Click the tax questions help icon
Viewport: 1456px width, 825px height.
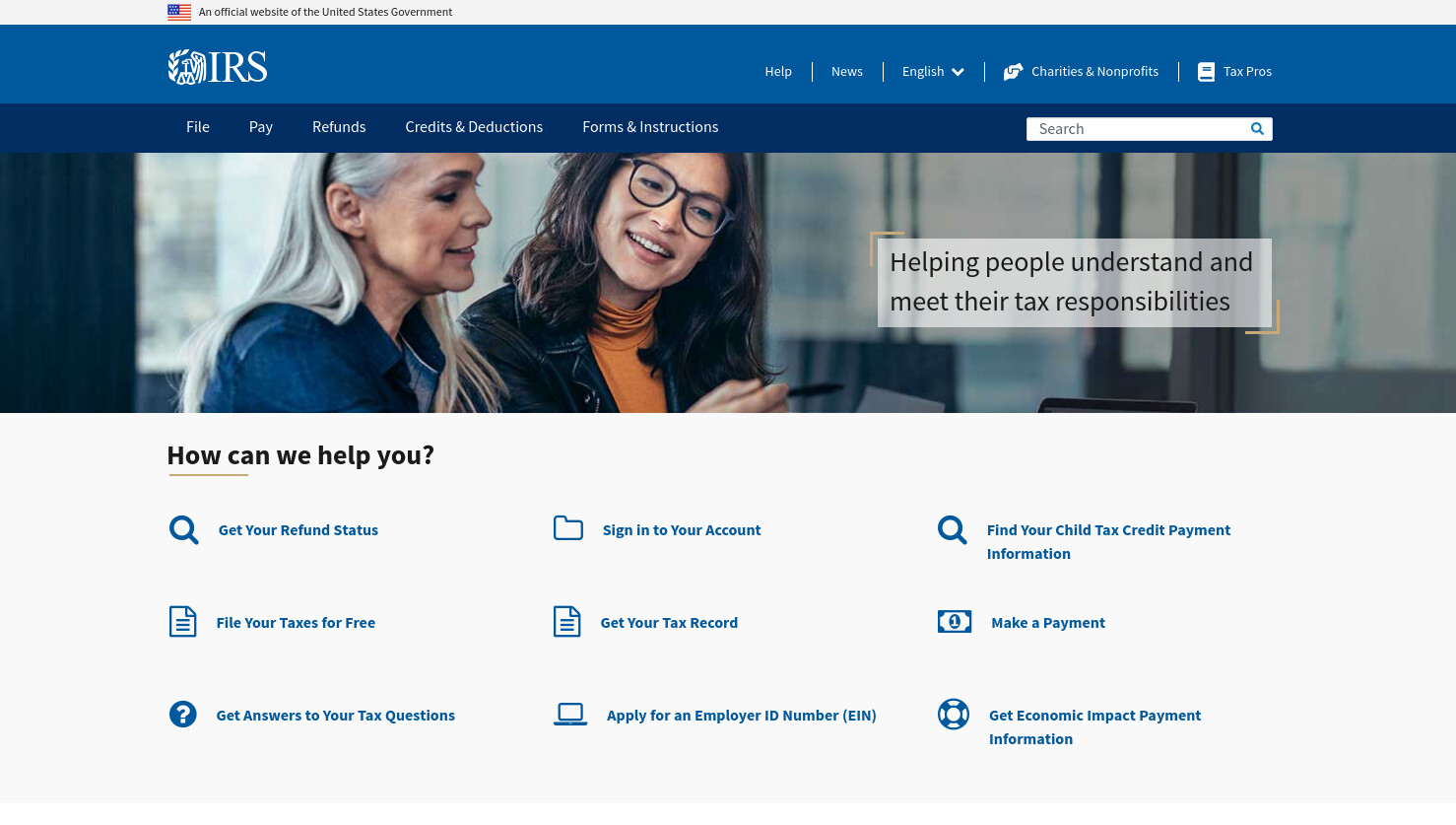(183, 714)
